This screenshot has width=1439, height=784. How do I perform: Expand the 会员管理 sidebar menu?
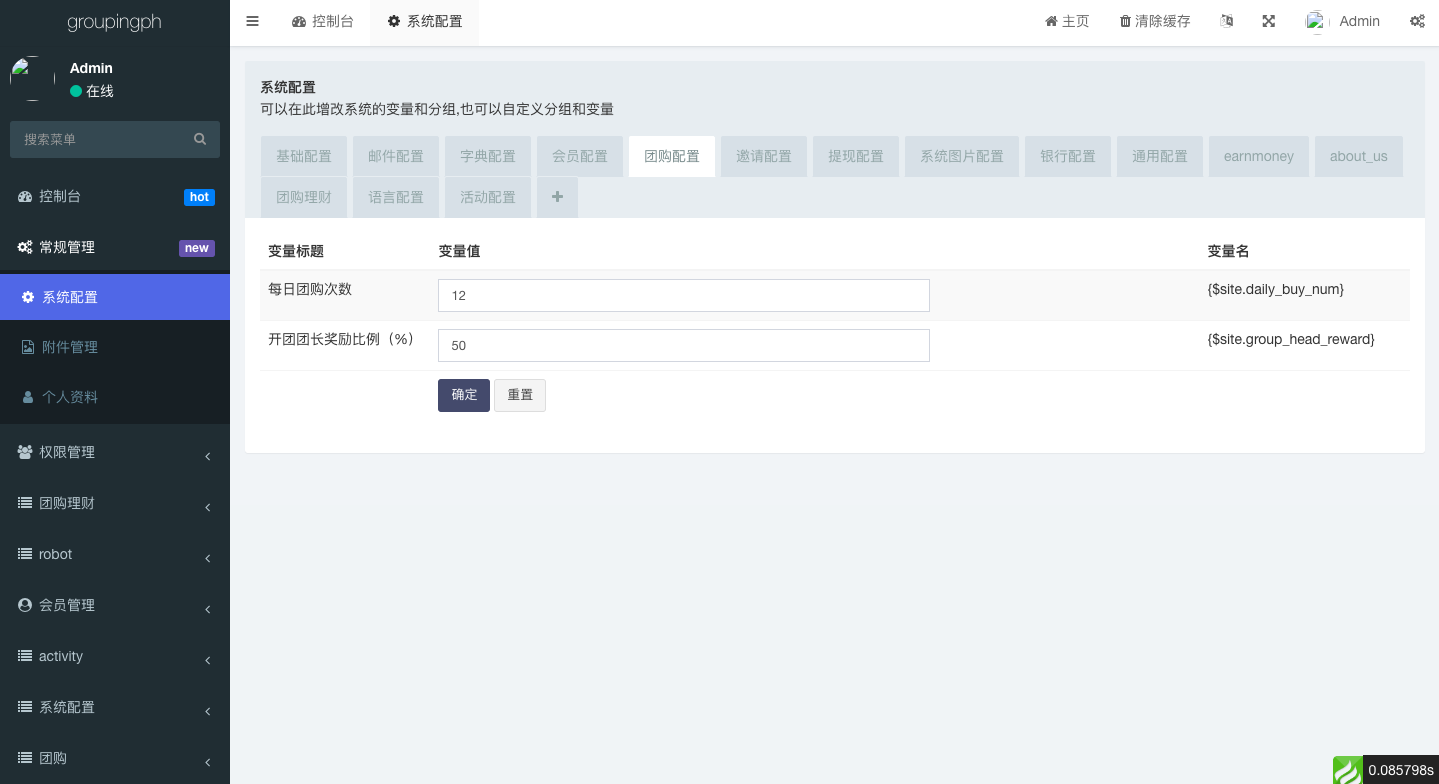pos(114,605)
